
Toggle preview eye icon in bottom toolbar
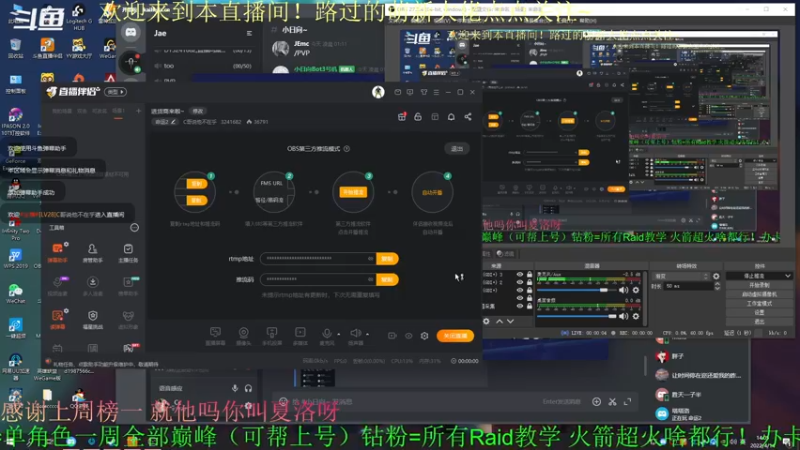click(x=409, y=336)
